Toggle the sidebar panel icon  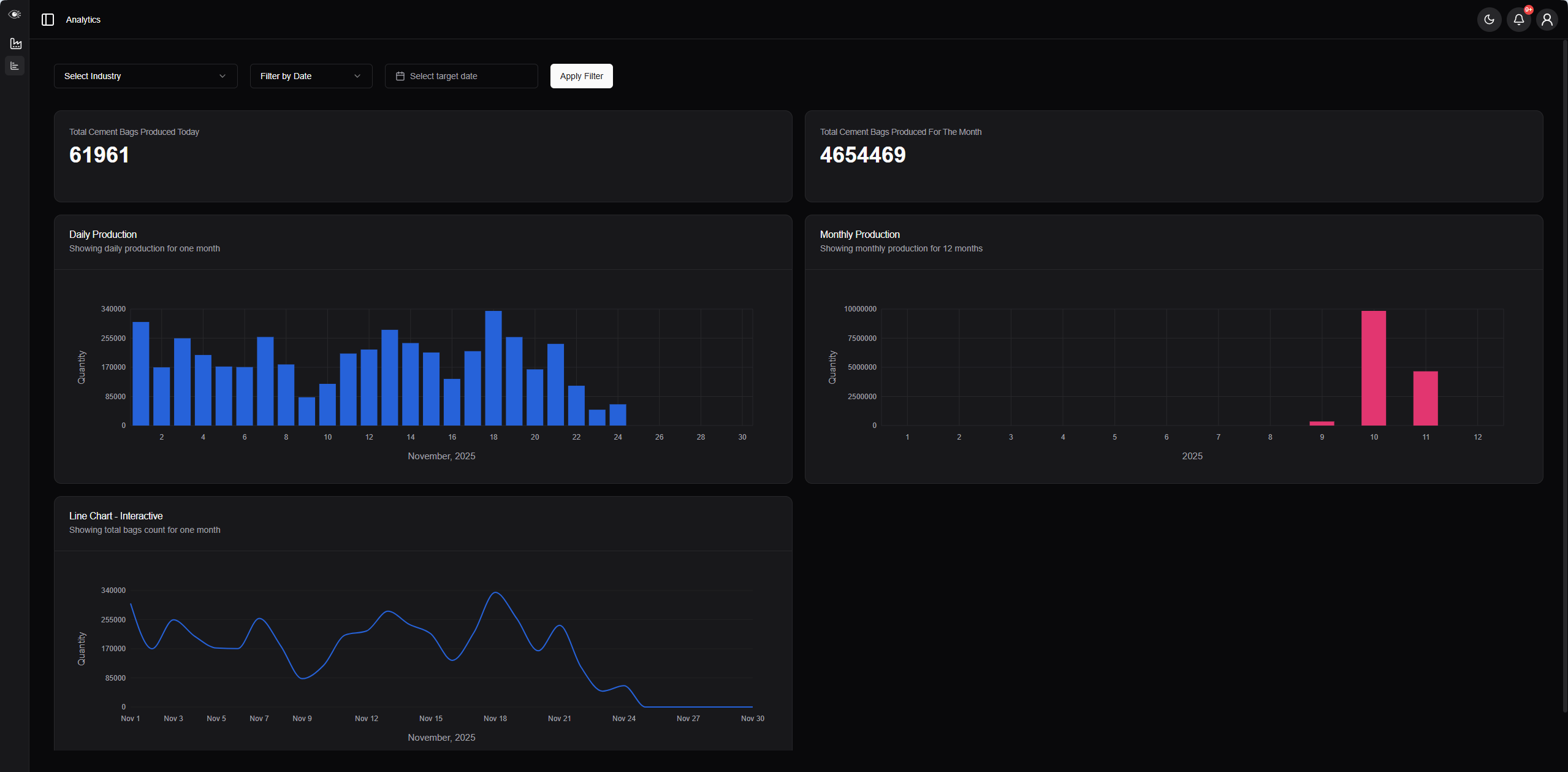point(48,20)
